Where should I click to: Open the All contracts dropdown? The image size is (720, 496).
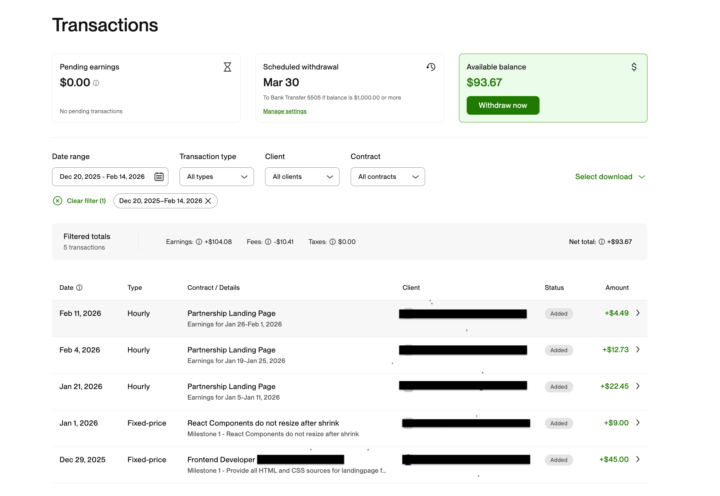tap(387, 177)
